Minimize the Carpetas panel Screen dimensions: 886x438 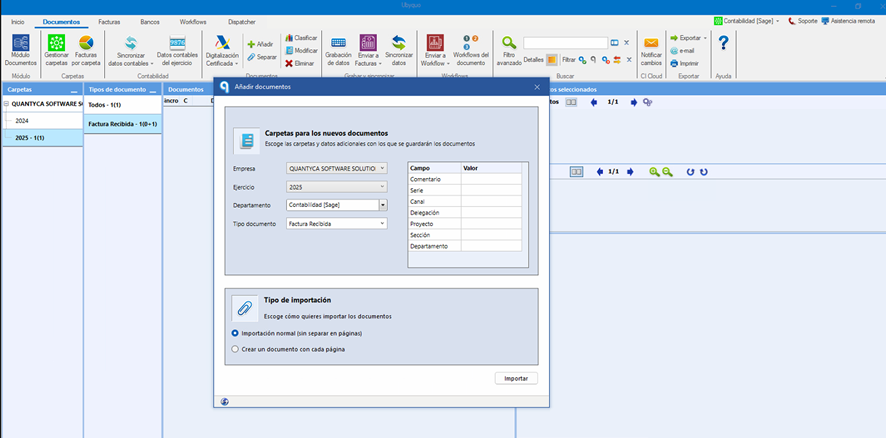coord(74,90)
